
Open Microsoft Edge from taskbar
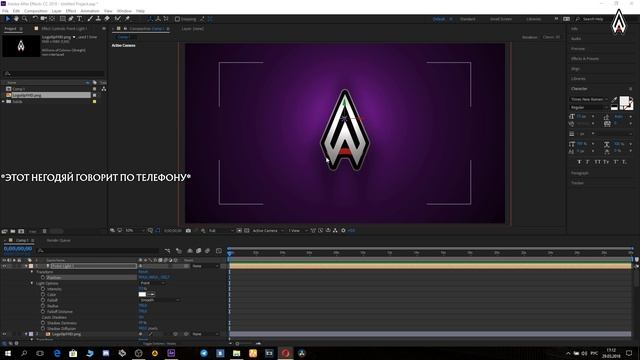point(57,353)
